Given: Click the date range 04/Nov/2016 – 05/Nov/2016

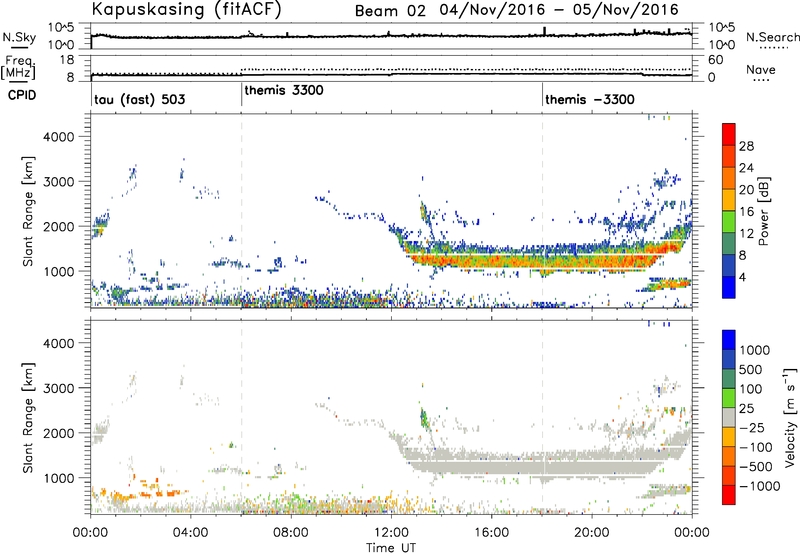Looking at the screenshot, I should (559, 10).
